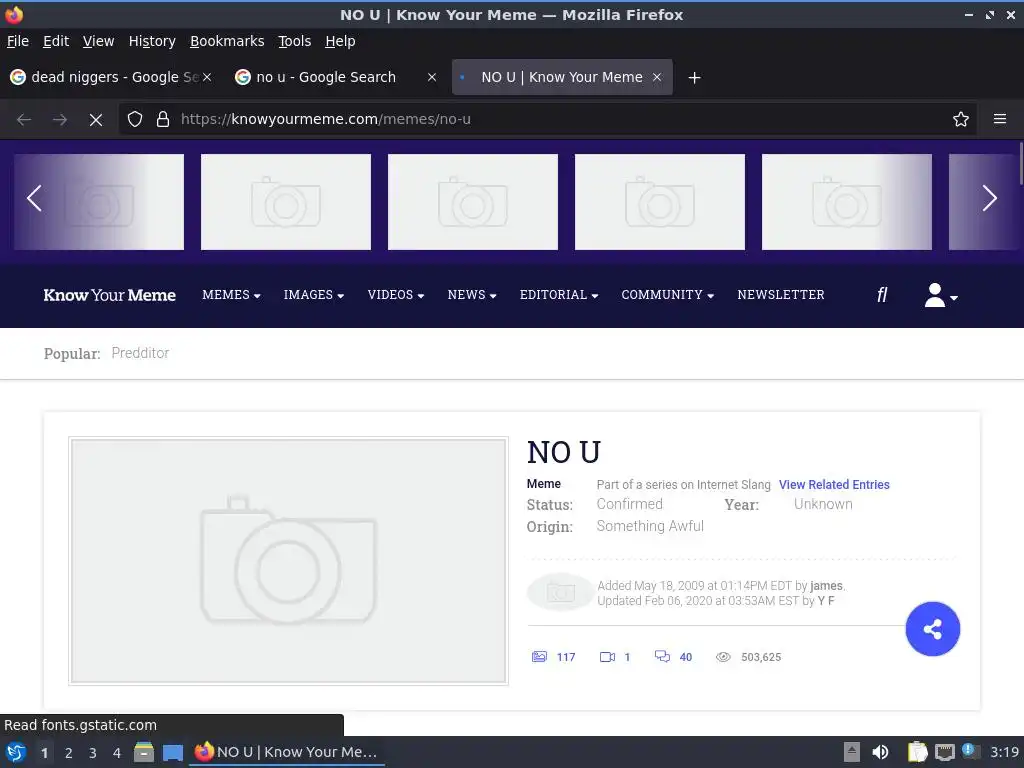Click the URL address bar
1024x768 pixels.
(x=549, y=120)
